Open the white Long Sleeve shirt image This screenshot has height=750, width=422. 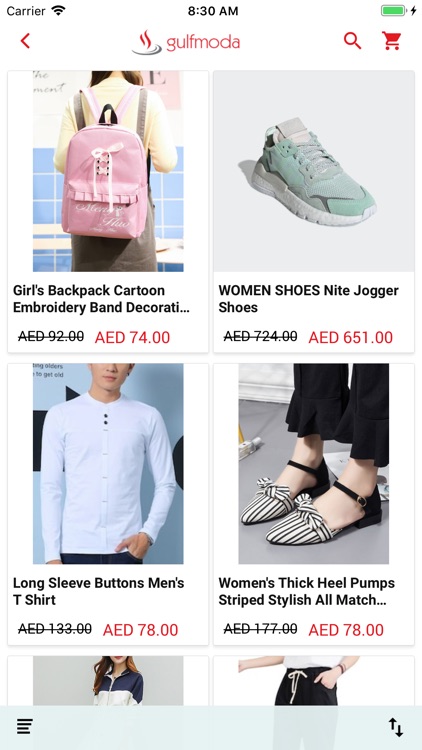pos(108,463)
